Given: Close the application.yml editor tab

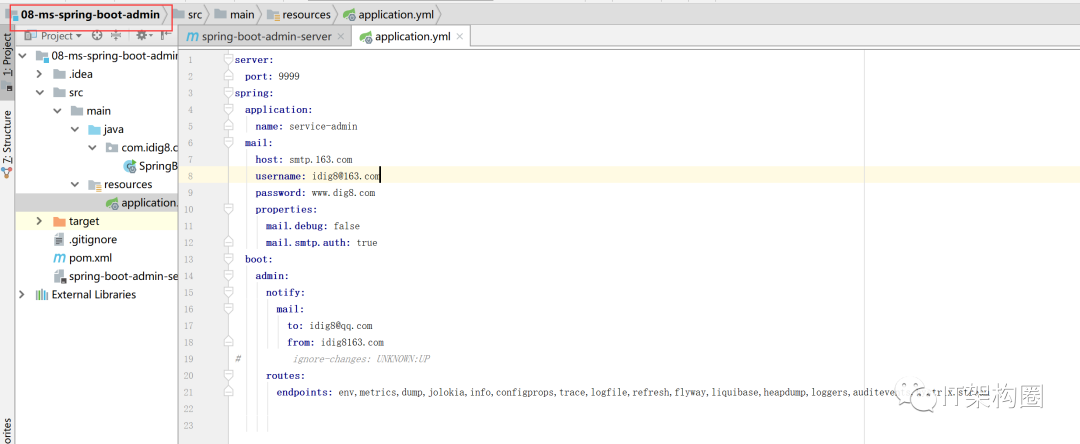Looking at the screenshot, I should pos(460,36).
